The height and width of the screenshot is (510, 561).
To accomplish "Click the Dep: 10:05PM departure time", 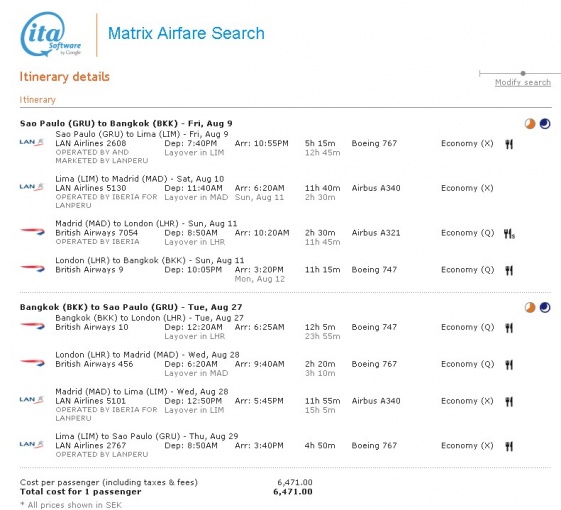I will (193, 270).
